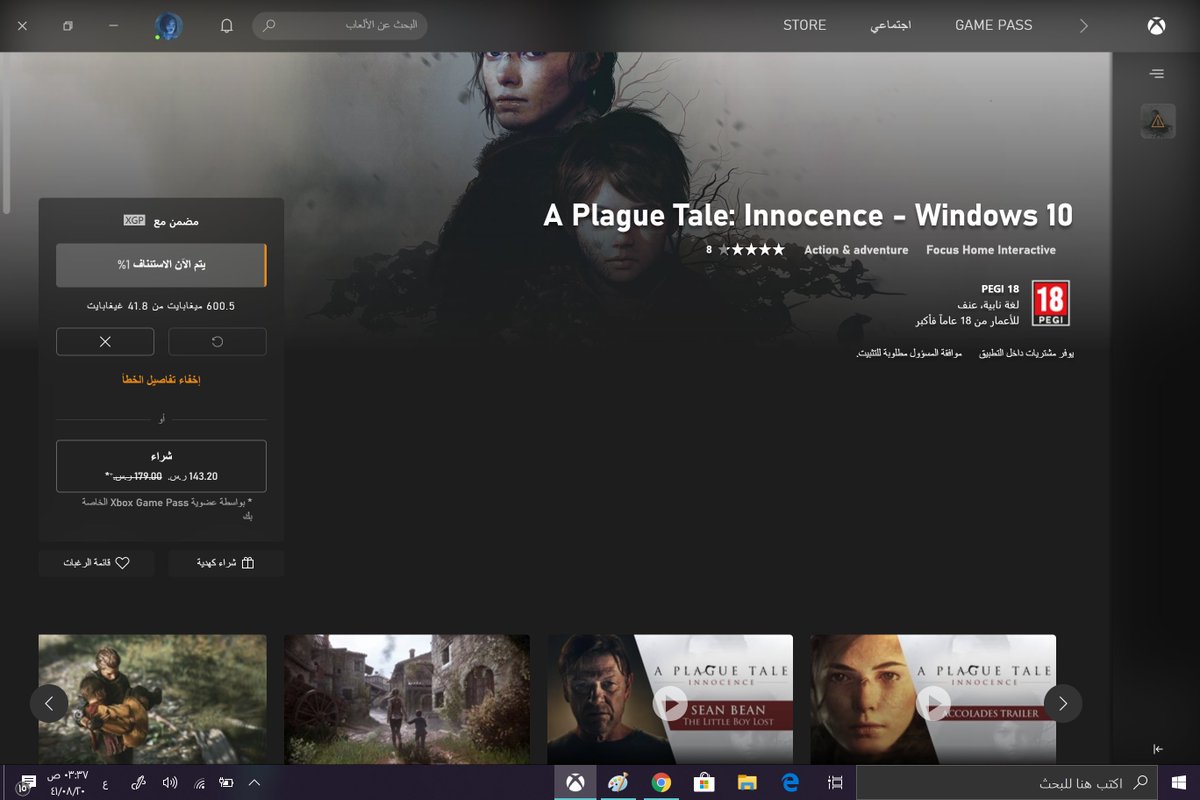Screen dimensions: 1200x800
Task: Open the GAME PASS tab
Action: click(994, 25)
